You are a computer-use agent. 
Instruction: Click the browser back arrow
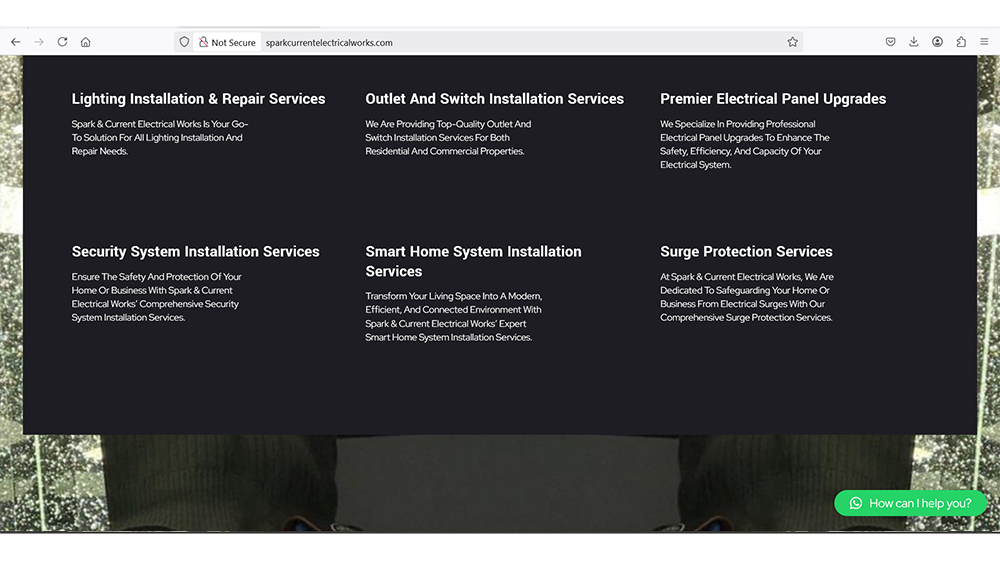[15, 42]
